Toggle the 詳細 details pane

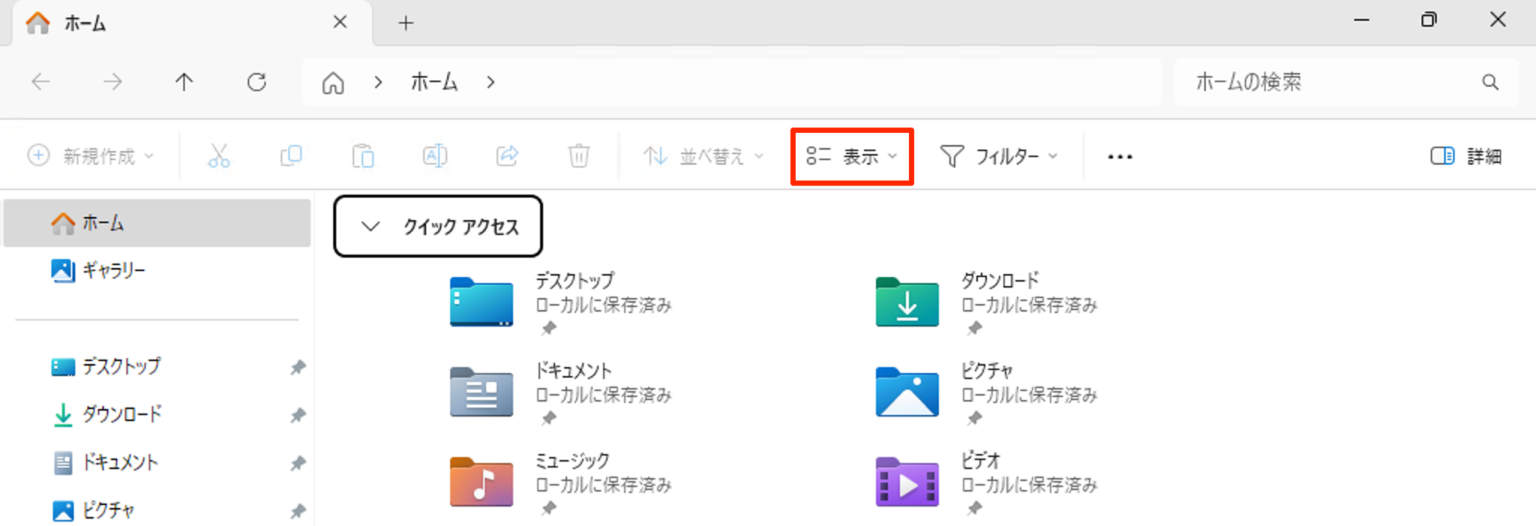[1466, 156]
